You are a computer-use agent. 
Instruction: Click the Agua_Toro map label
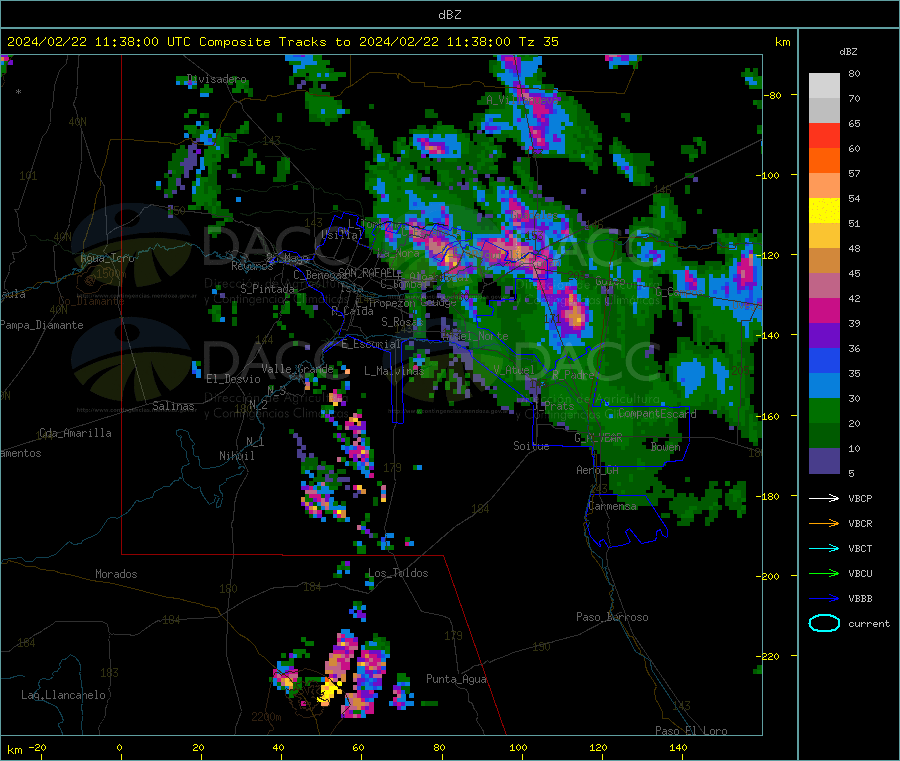click(107, 258)
